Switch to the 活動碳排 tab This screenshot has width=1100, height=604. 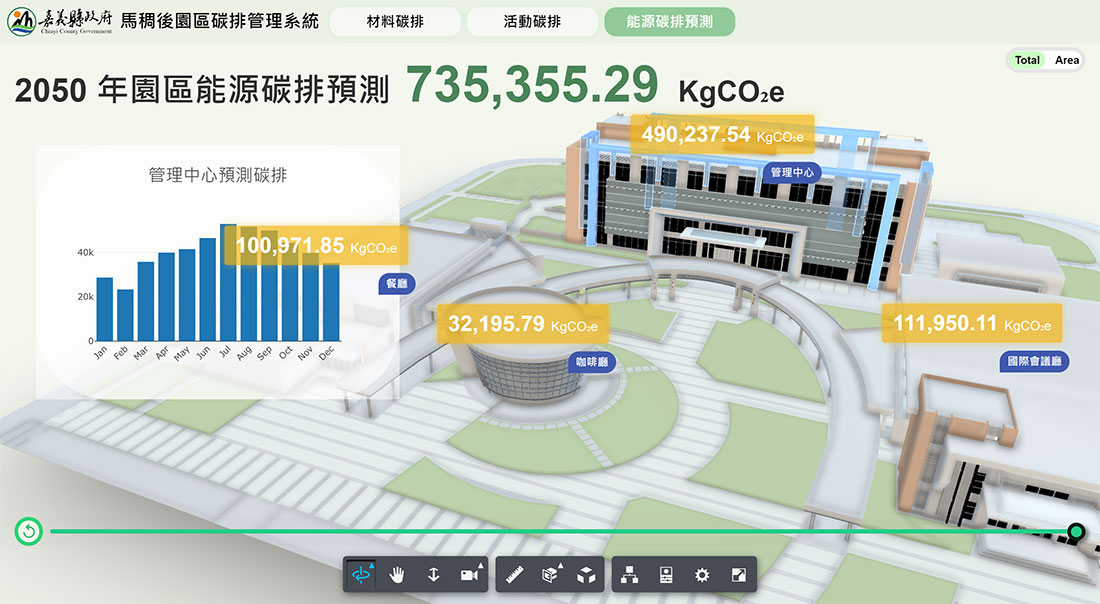point(532,21)
